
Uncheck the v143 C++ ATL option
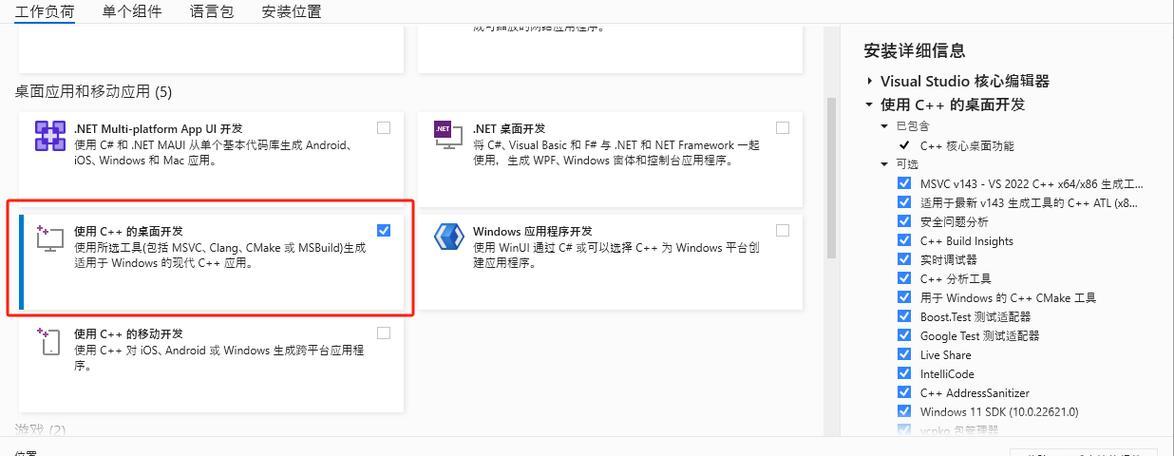coord(904,202)
